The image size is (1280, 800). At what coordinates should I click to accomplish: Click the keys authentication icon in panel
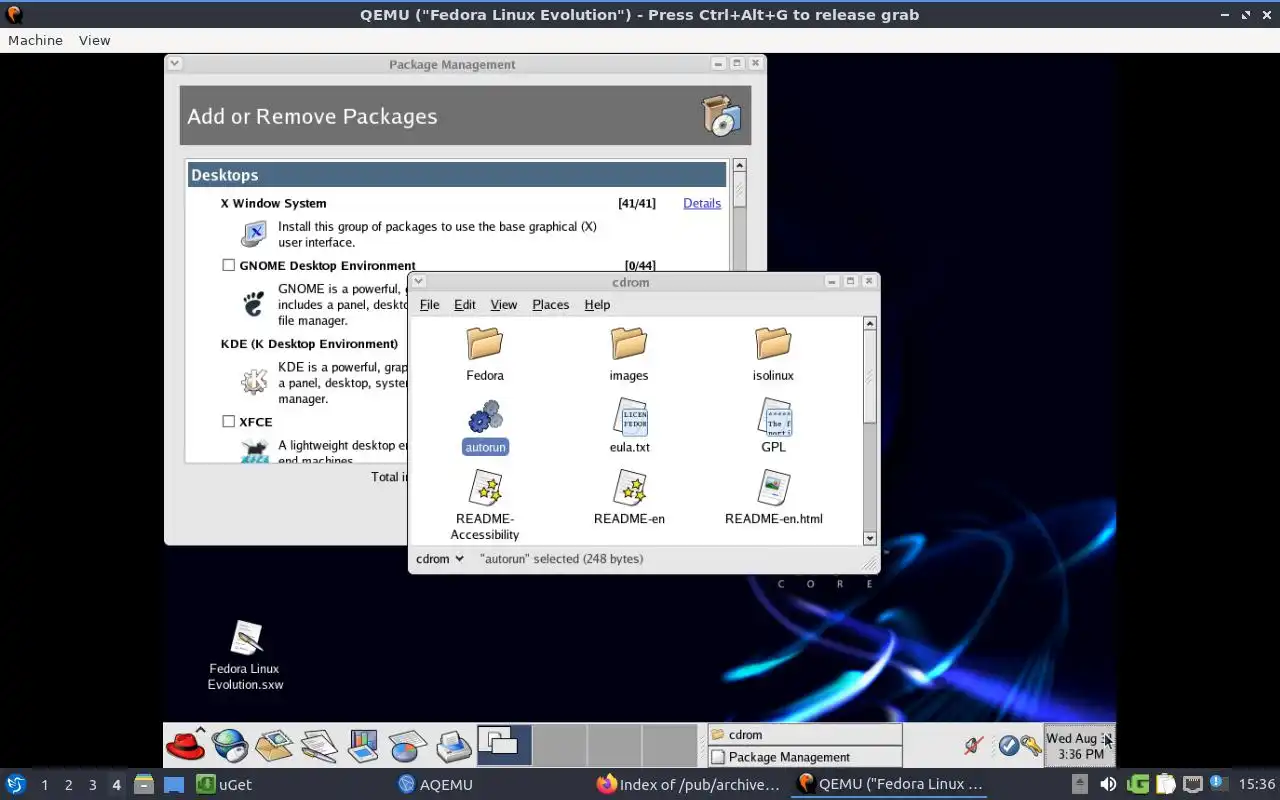point(1030,746)
